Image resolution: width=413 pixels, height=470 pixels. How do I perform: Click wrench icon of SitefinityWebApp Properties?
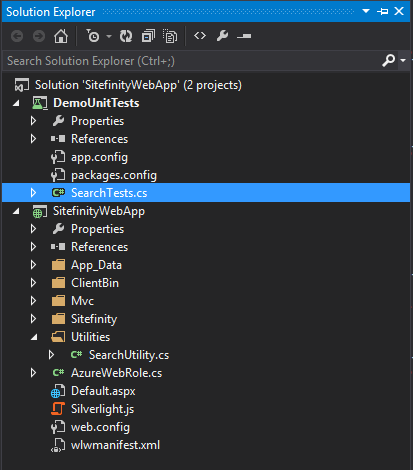pos(58,229)
